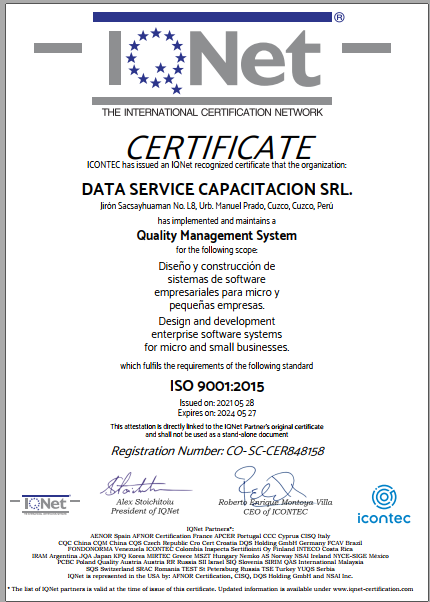Click 'IQNet Partners*:' heading
The height and width of the screenshot is (602, 430).
tap(210, 529)
